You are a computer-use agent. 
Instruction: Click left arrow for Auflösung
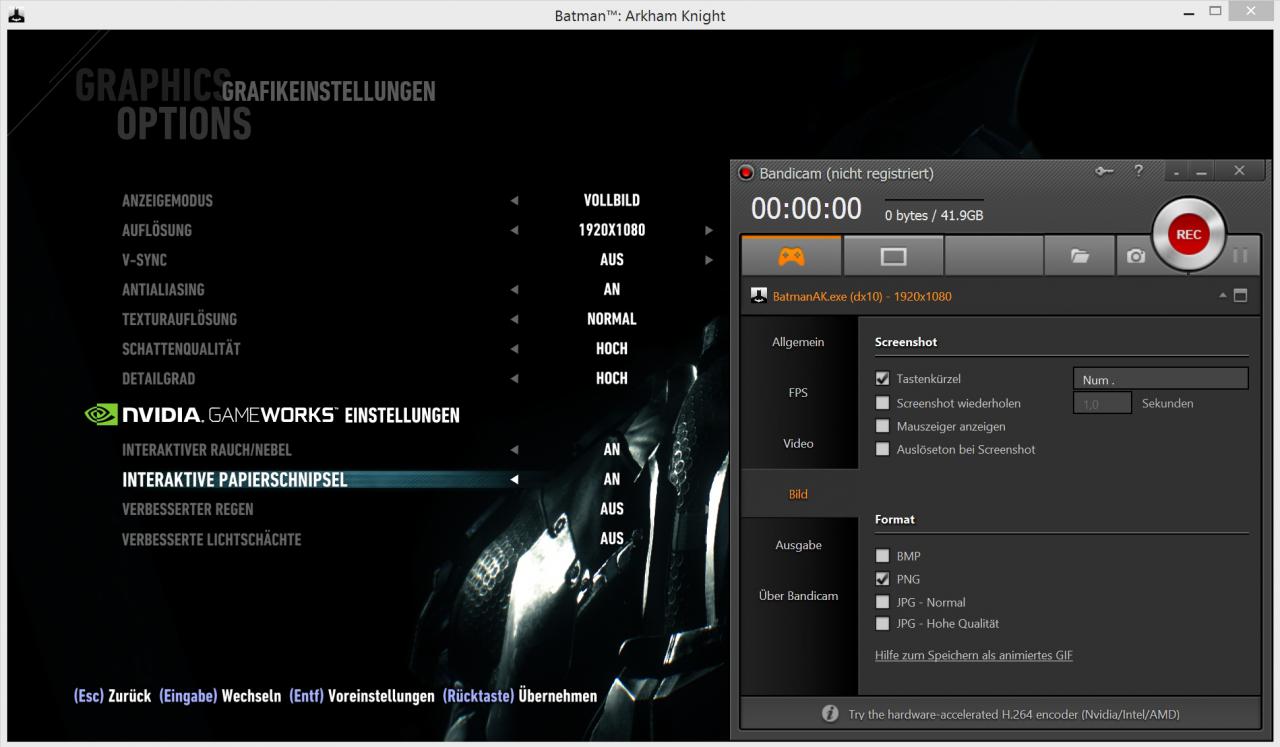pos(514,230)
